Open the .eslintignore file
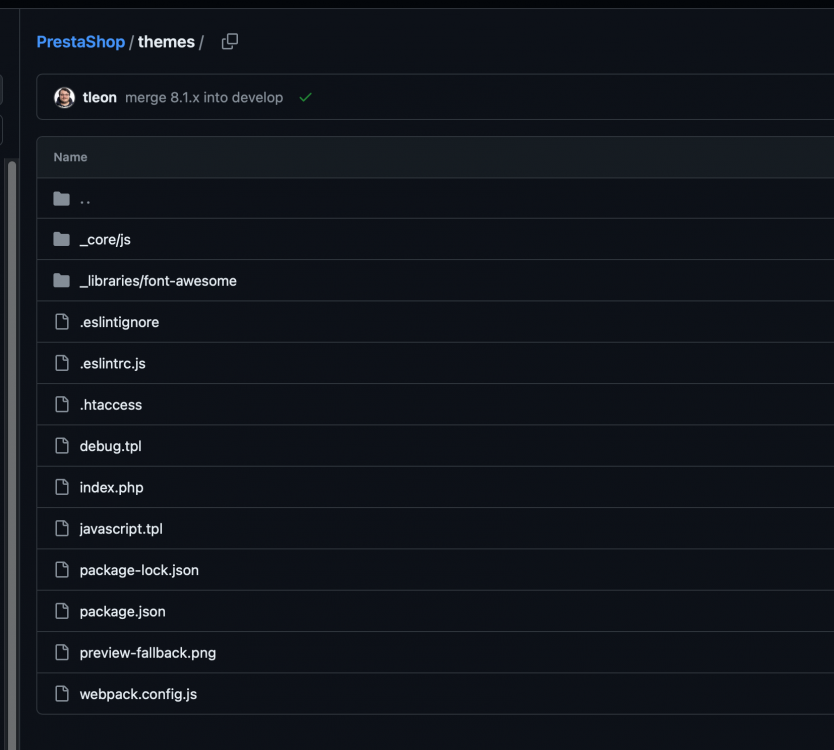This screenshot has height=750, width=834. pyautogui.click(x=119, y=322)
